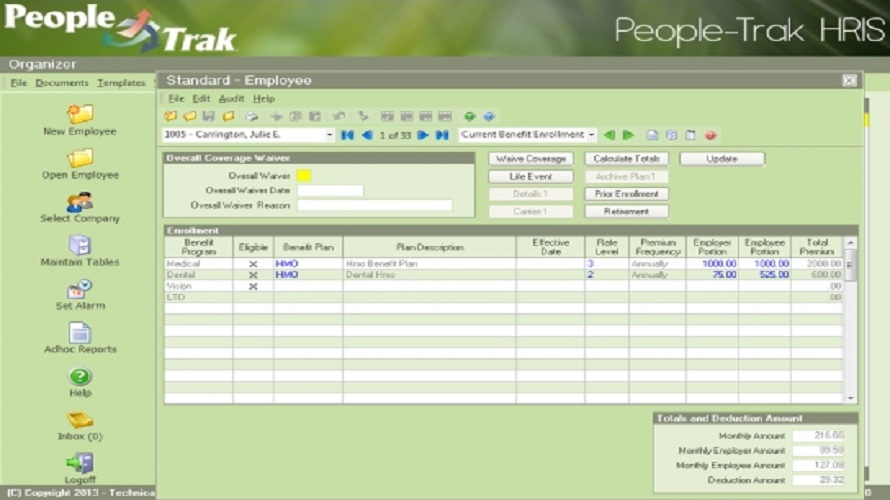Open the Audit menu

pyautogui.click(x=231, y=98)
